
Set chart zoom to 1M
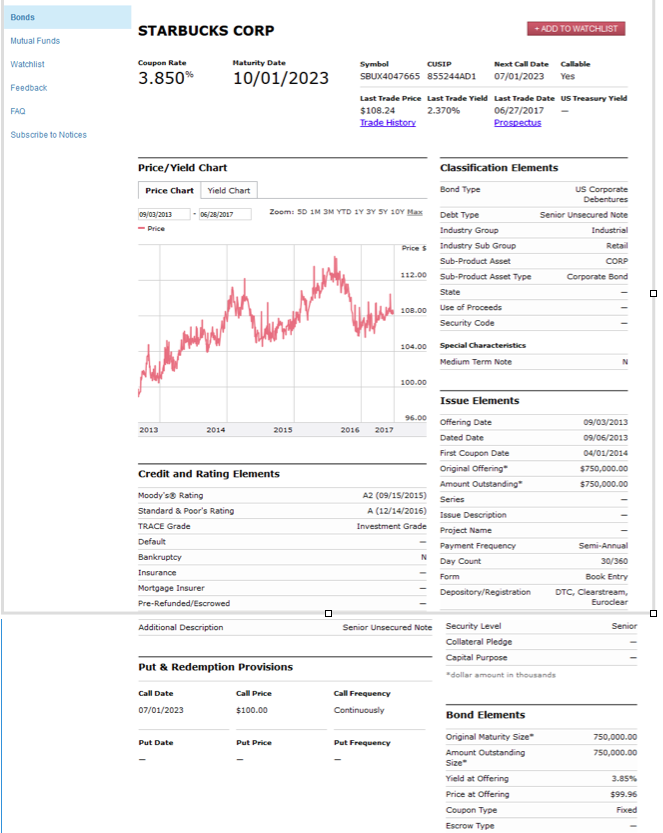coord(315,212)
